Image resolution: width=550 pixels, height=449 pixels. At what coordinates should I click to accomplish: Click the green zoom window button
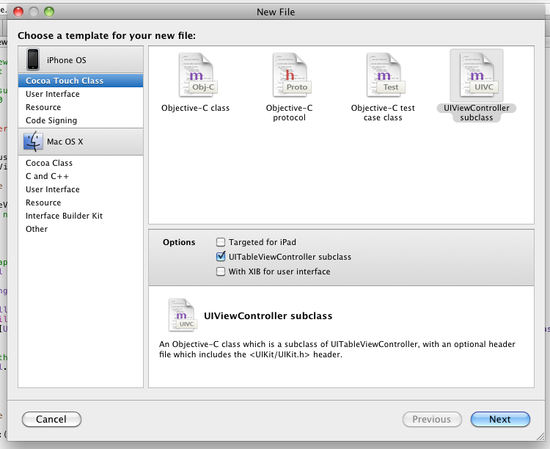click(x=49, y=12)
